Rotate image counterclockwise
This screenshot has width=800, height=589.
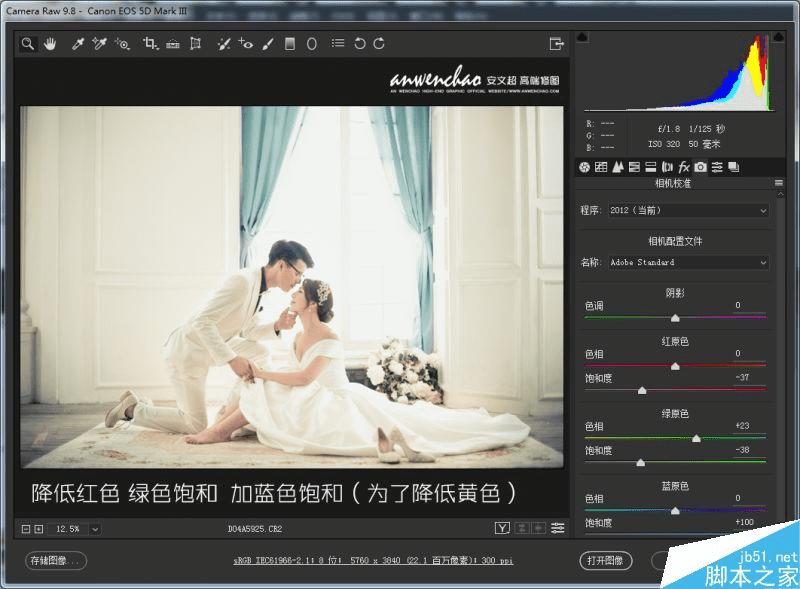(360, 44)
